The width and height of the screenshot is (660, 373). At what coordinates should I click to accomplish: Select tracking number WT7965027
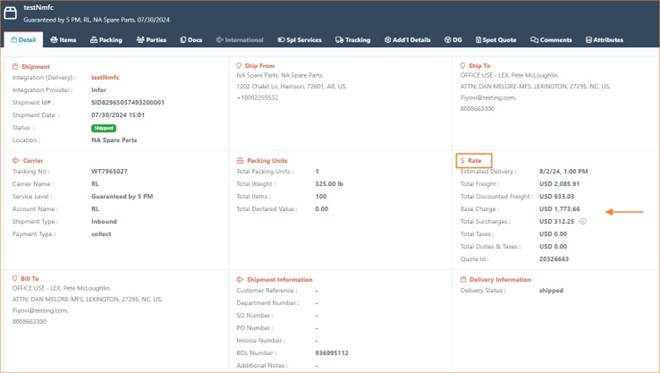(x=109, y=171)
